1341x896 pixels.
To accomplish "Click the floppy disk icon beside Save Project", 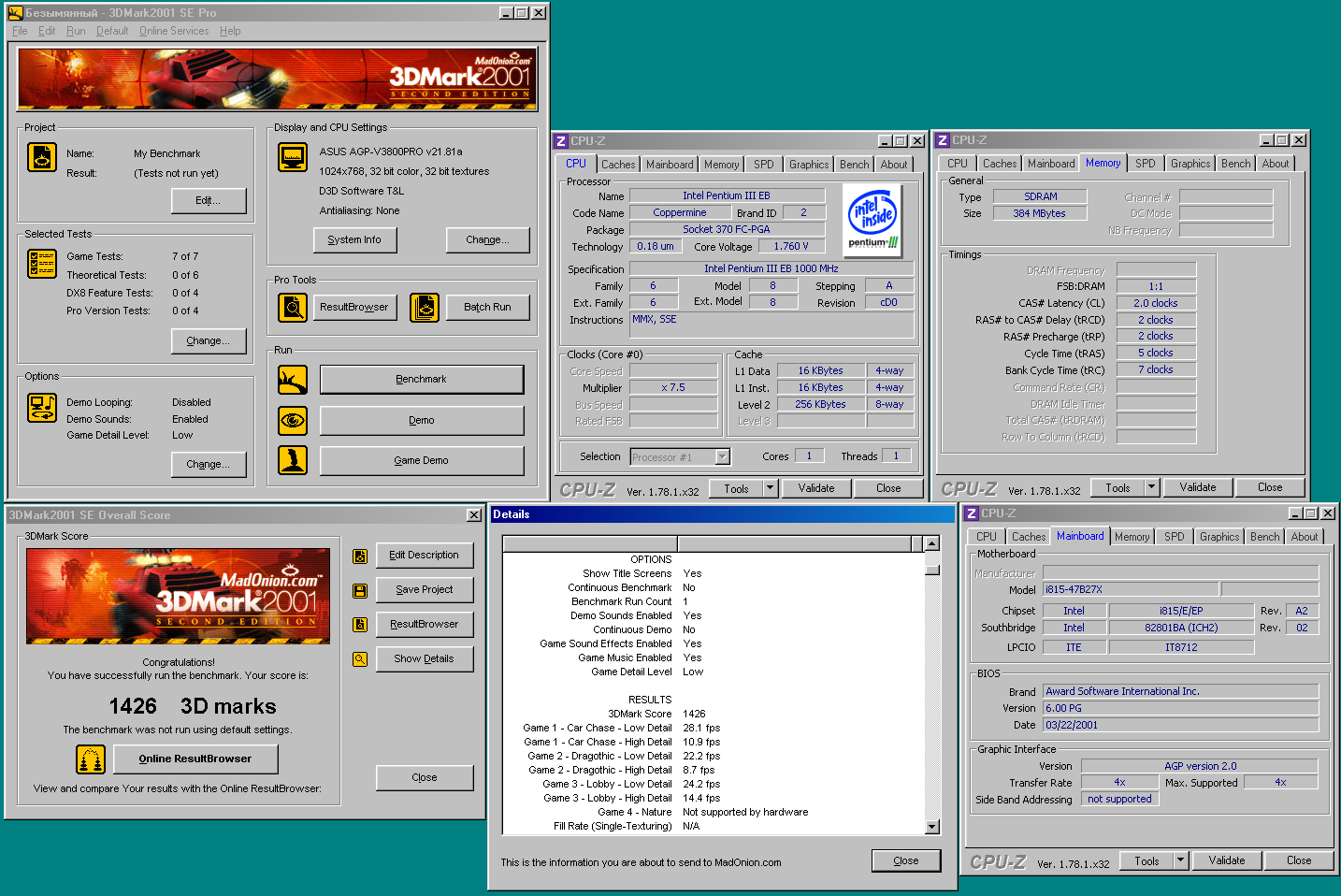I will pyautogui.click(x=360, y=590).
